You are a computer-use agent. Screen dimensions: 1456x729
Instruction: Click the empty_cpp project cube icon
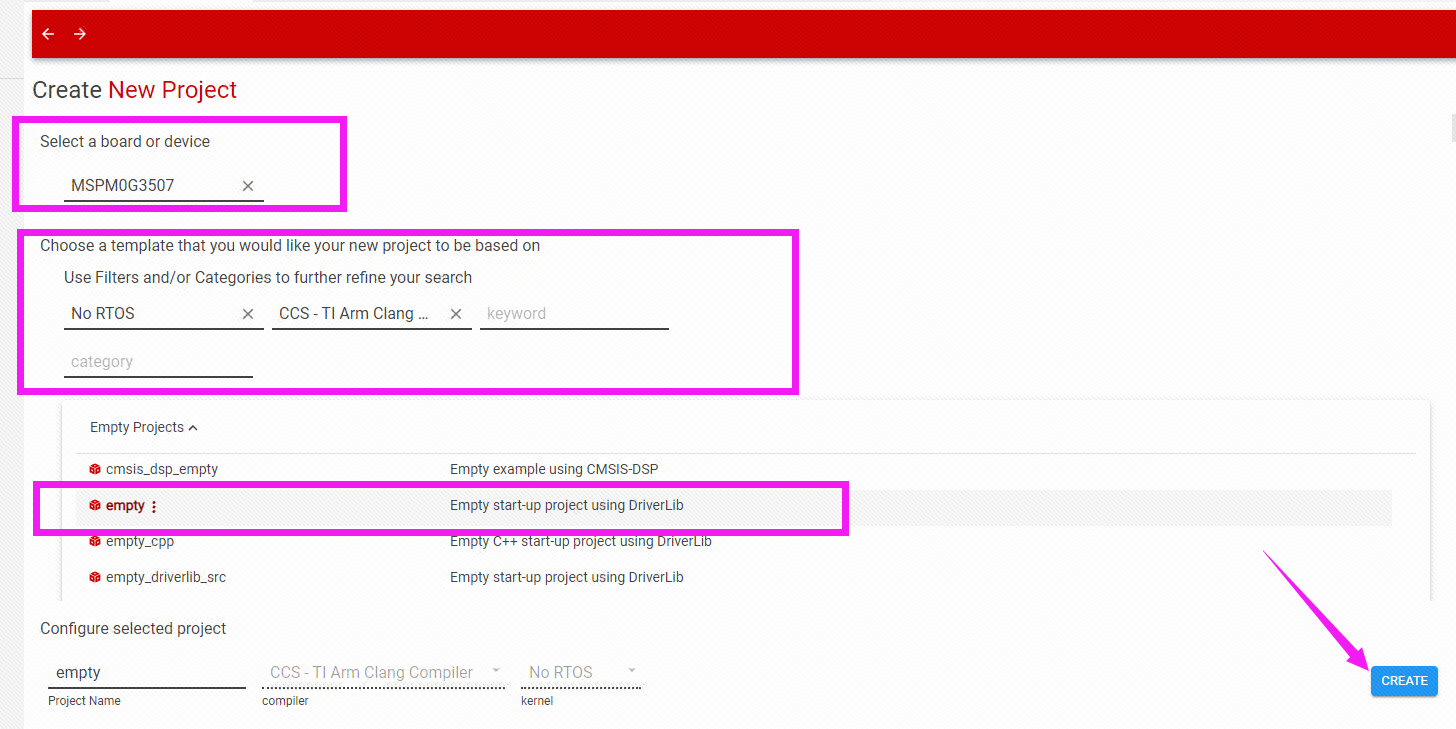[95, 542]
